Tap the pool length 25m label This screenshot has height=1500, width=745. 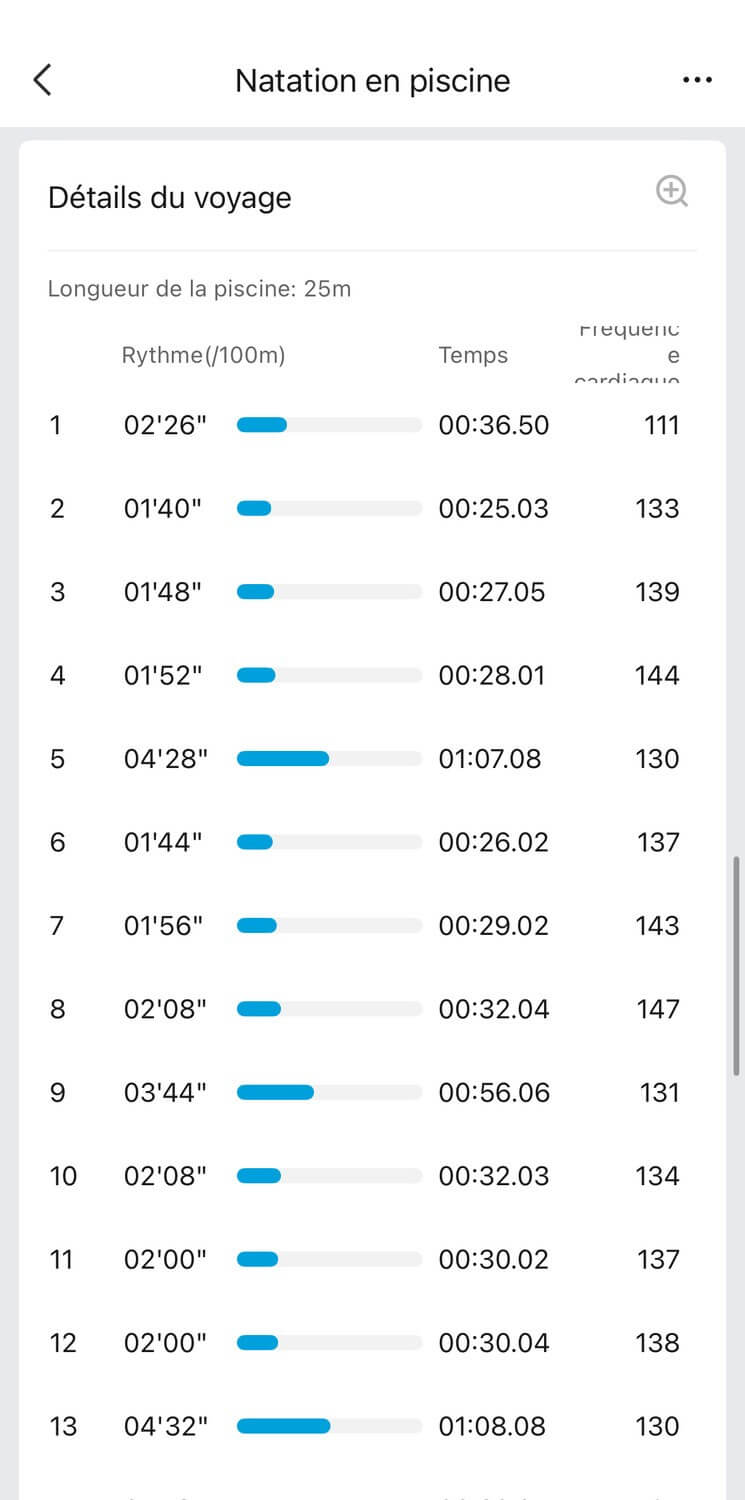tap(200, 289)
